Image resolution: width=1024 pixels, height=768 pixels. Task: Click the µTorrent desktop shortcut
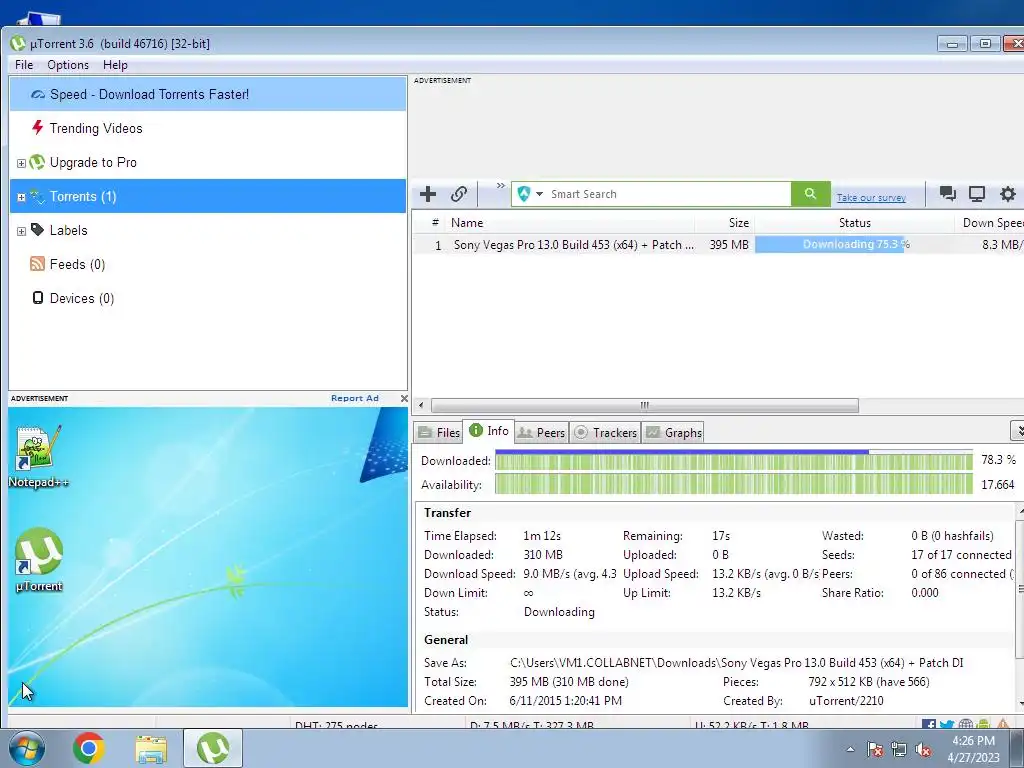click(39, 560)
